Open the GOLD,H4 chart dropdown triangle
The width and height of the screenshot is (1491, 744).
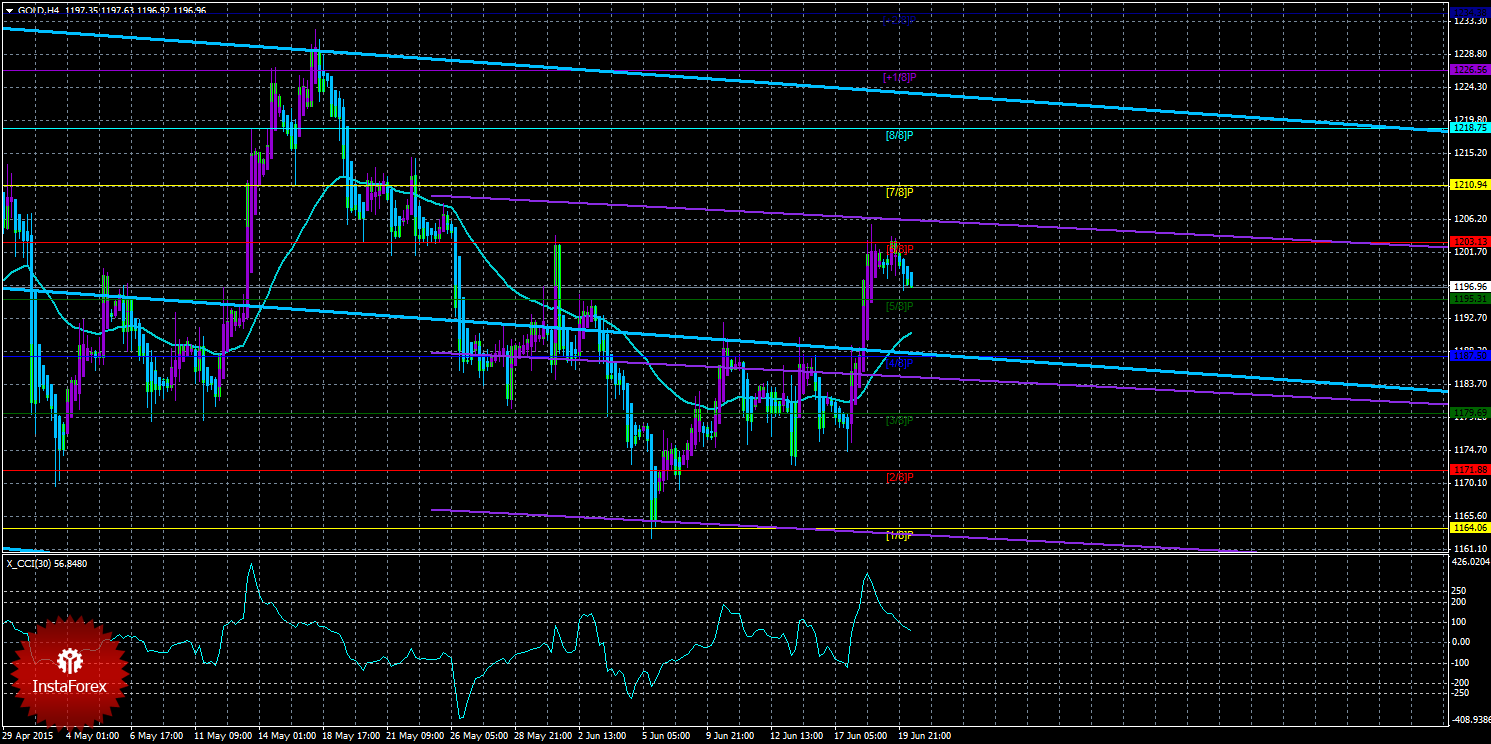tap(9, 9)
